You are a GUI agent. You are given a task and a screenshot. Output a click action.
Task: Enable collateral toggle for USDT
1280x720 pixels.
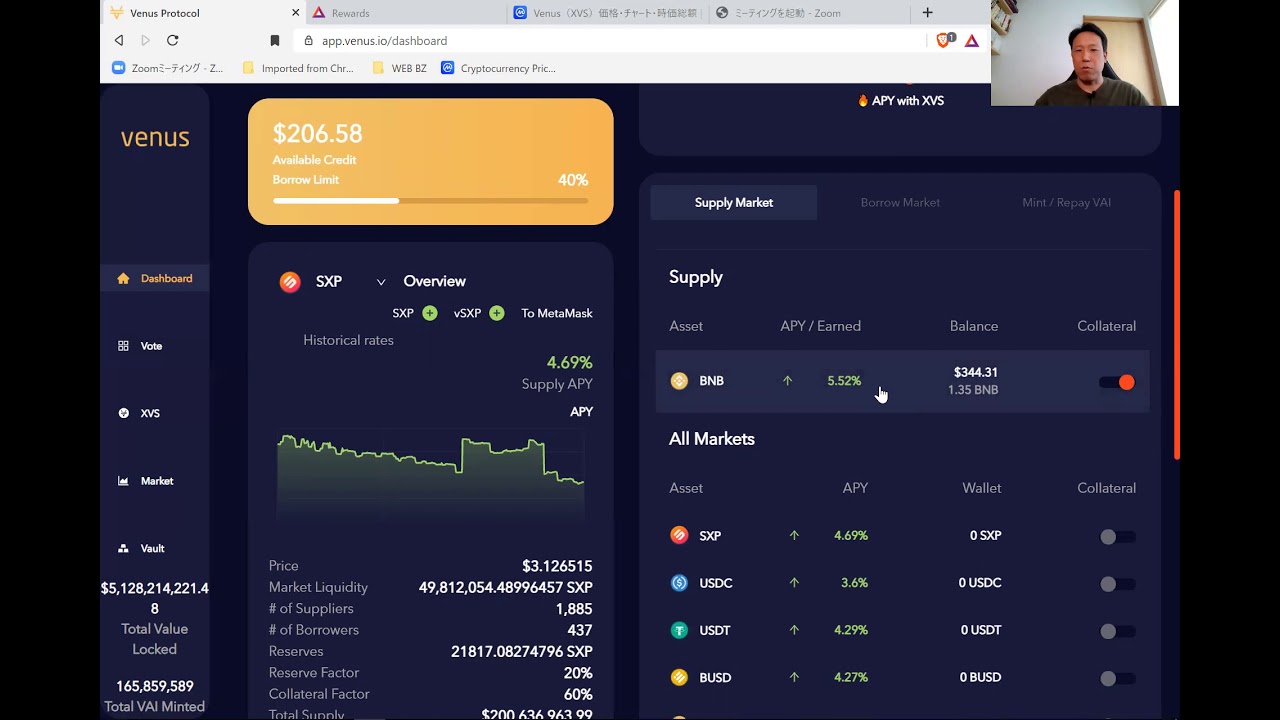(1116, 631)
